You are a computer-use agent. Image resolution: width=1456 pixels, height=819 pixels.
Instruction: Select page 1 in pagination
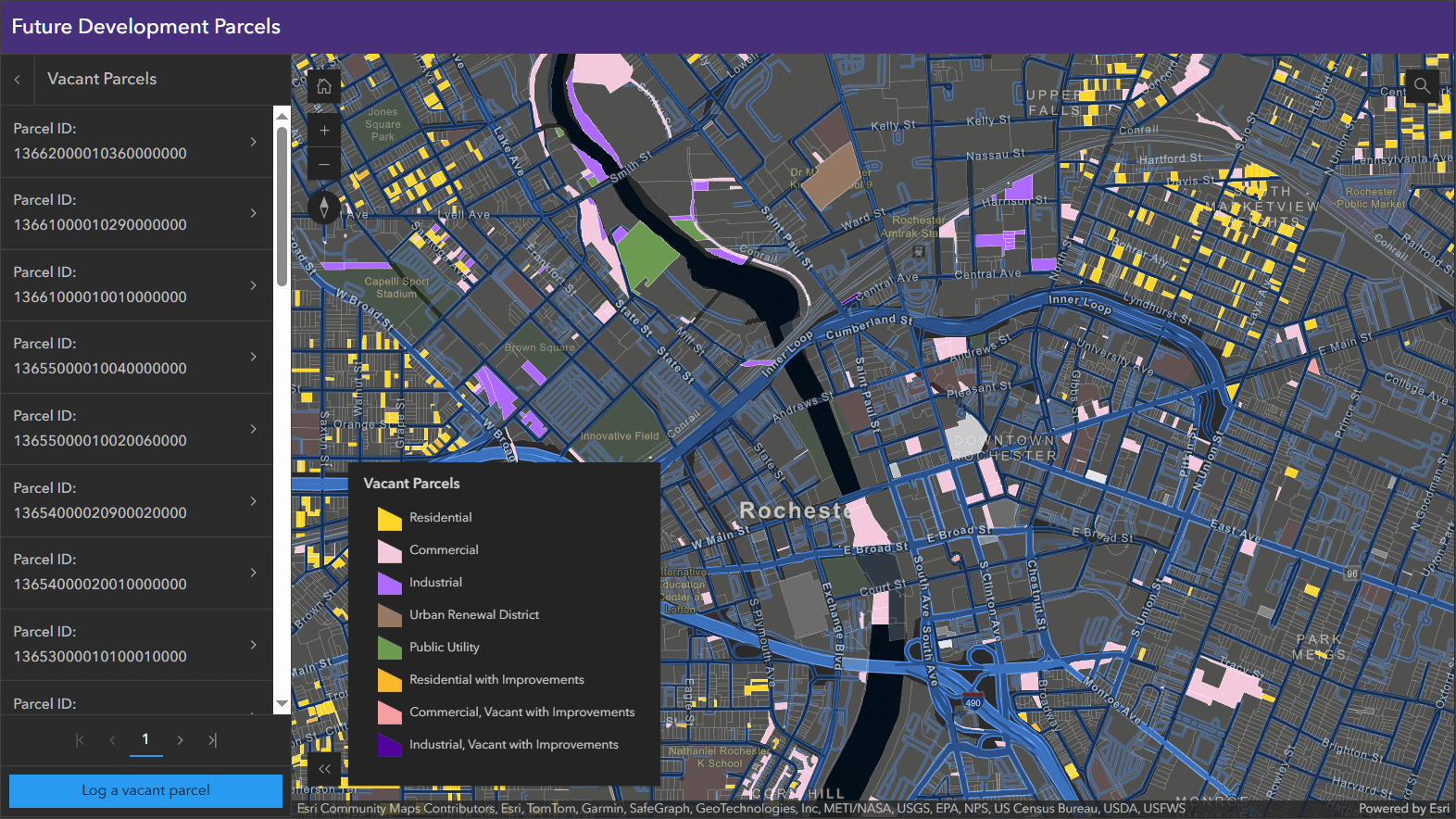(145, 740)
